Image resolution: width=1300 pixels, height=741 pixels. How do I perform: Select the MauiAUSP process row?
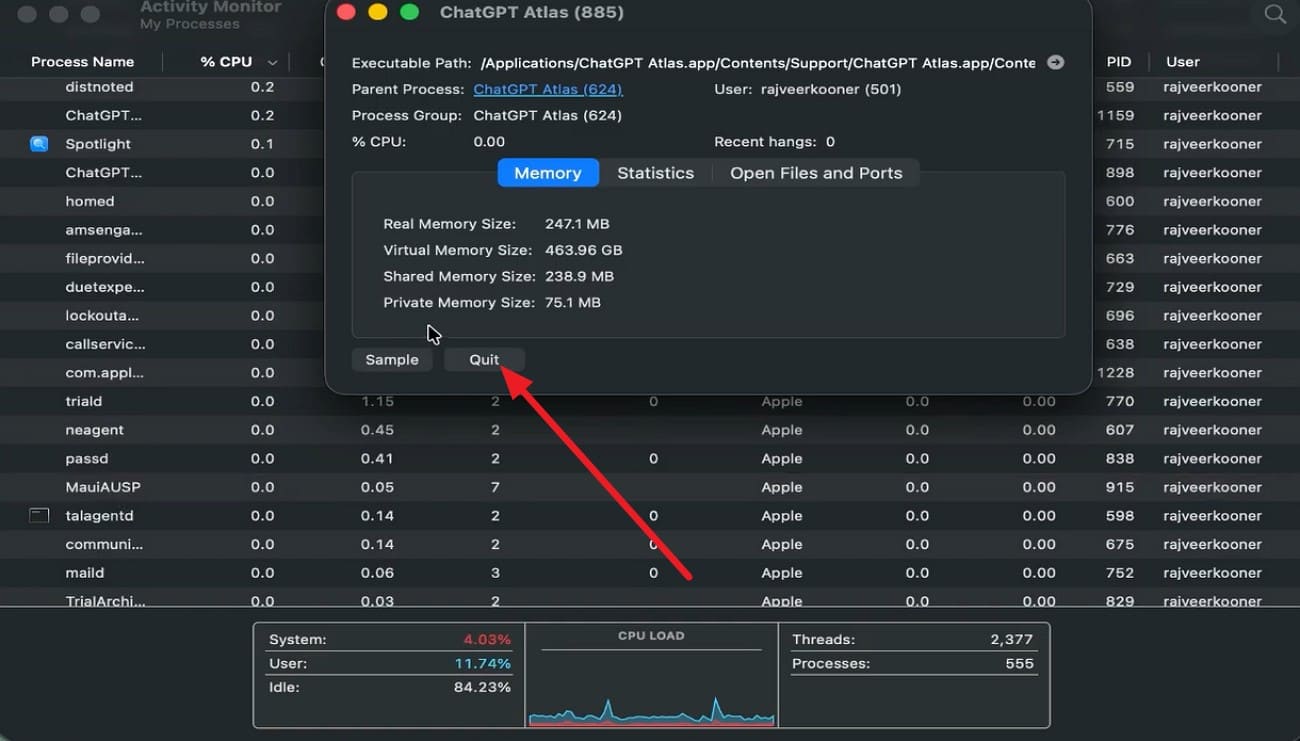[x=103, y=487]
